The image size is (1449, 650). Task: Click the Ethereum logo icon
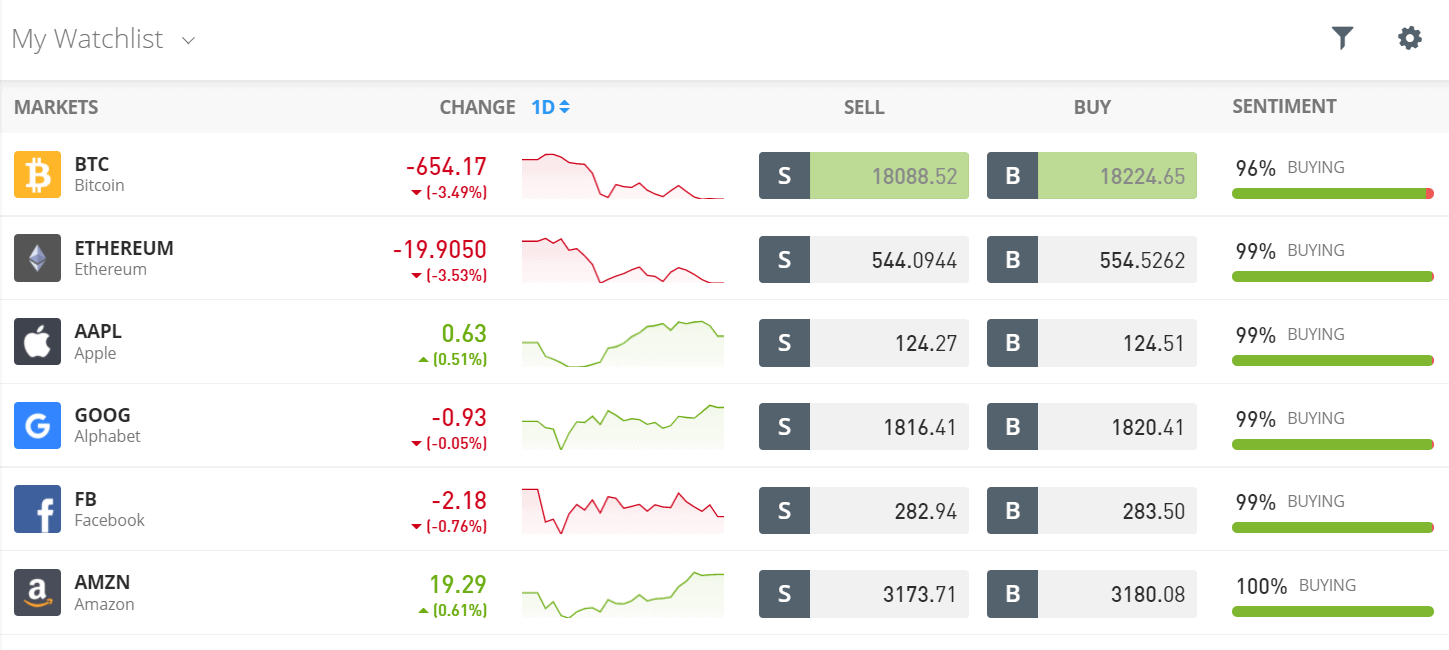37,258
